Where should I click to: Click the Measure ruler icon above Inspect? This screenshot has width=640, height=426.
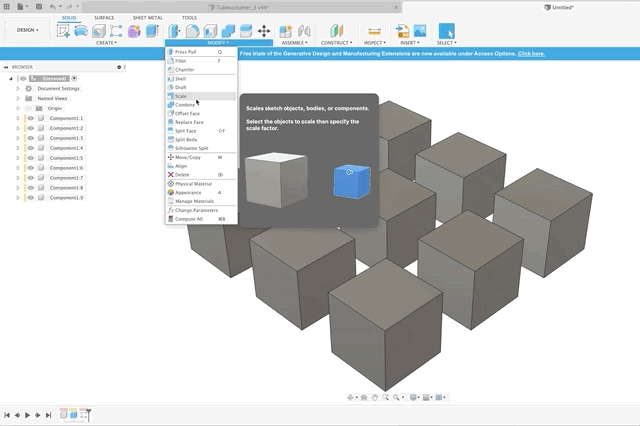coord(374,31)
